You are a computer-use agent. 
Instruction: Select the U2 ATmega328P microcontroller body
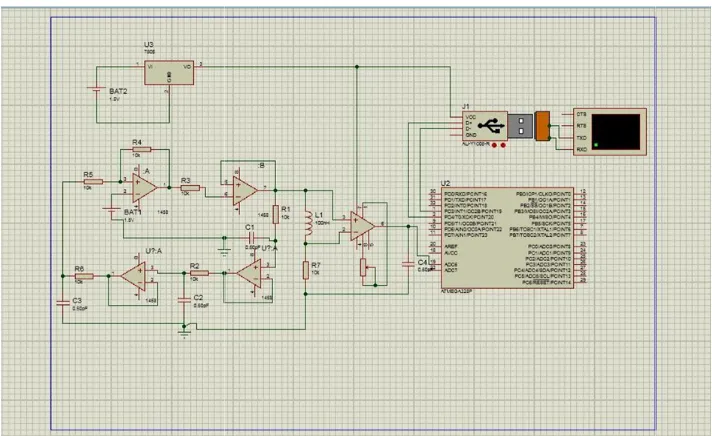point(507,238)
